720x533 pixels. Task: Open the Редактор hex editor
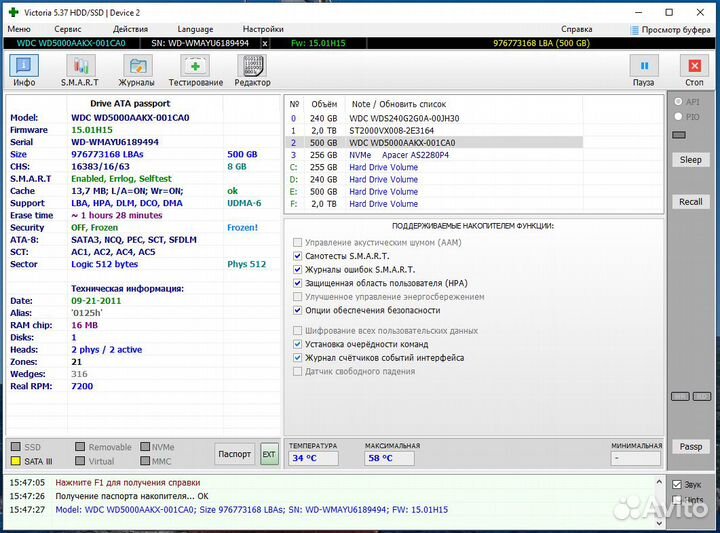252,70
